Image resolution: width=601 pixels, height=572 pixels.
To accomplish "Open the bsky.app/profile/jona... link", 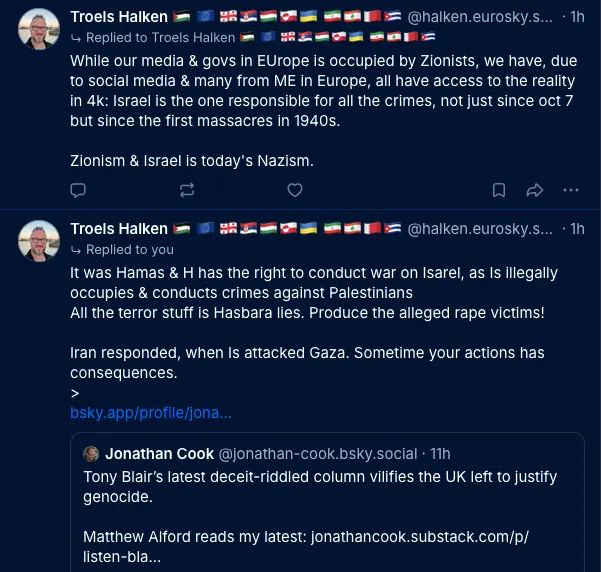I will tap(151, 412).
